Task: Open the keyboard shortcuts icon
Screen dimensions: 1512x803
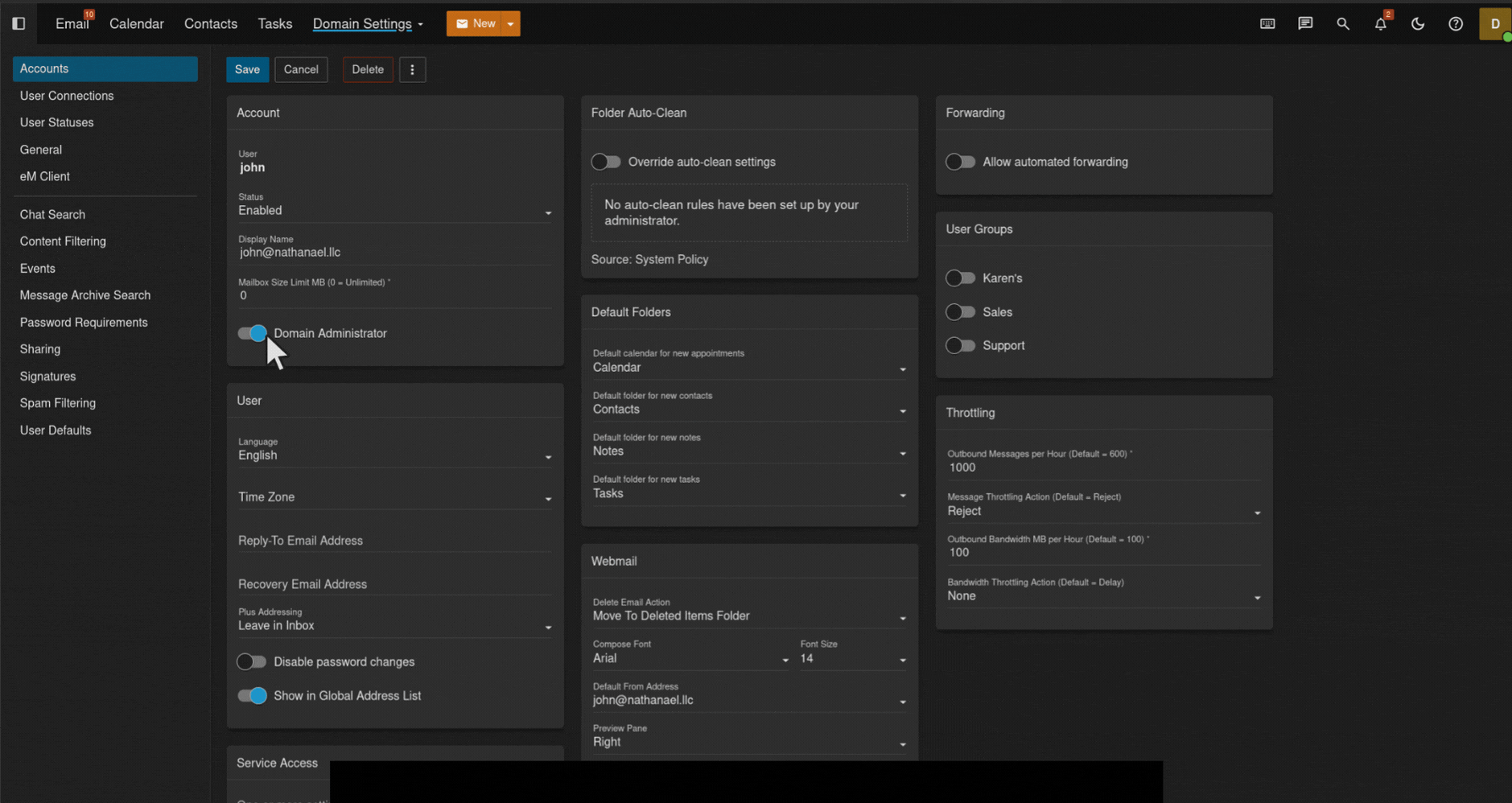Action: pyautogui.click(x=1267, y=24)
